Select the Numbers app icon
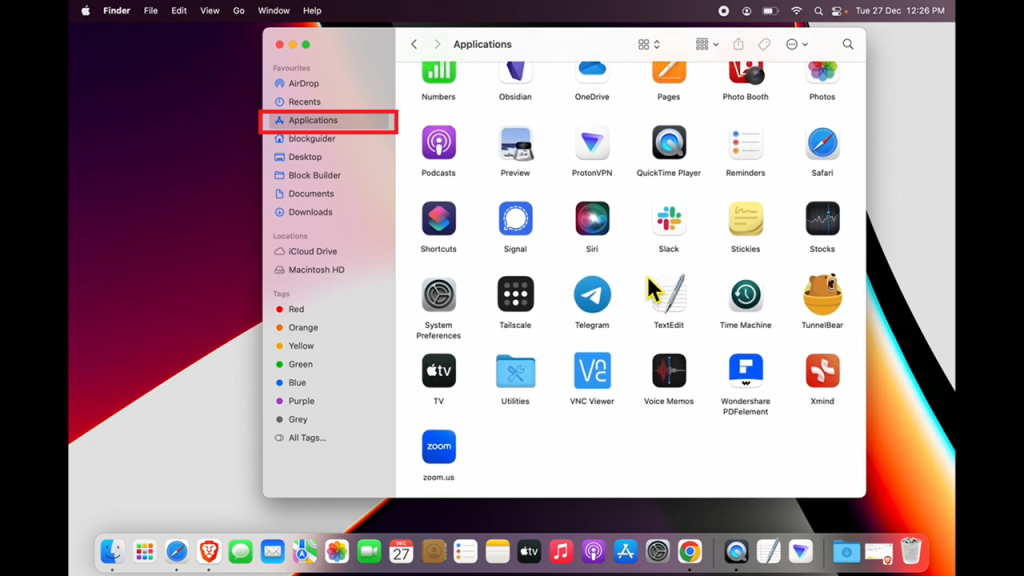The width and height of the screenshot is (1024, 576). [x=438, y=72]
